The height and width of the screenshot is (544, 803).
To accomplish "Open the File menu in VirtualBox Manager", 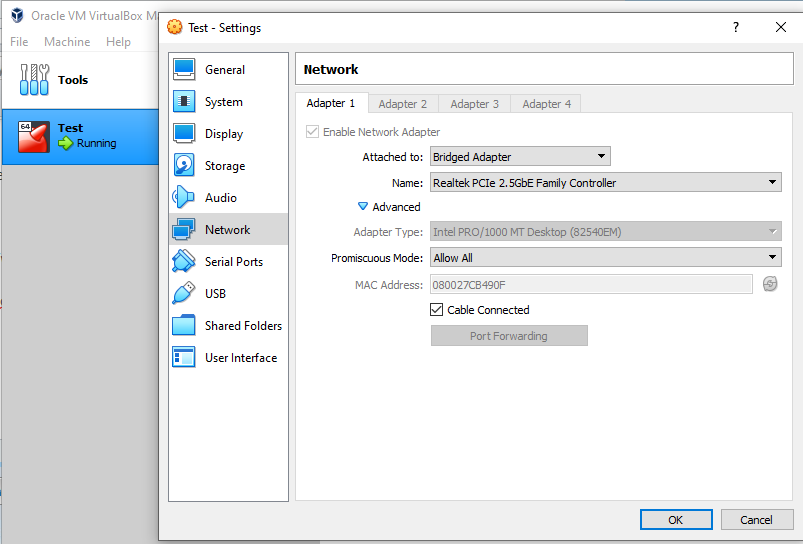I will 19,41.
